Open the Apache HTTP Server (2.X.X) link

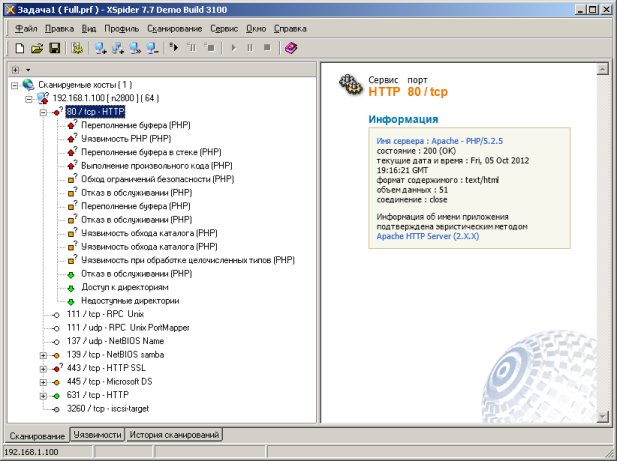[x=428, y=236]
